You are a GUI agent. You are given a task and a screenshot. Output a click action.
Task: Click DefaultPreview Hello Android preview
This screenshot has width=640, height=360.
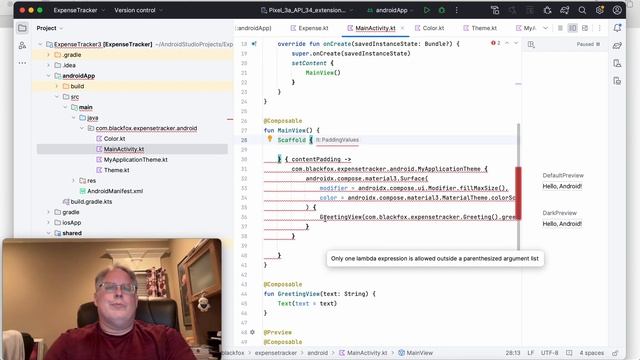click(x=562, y=186)
